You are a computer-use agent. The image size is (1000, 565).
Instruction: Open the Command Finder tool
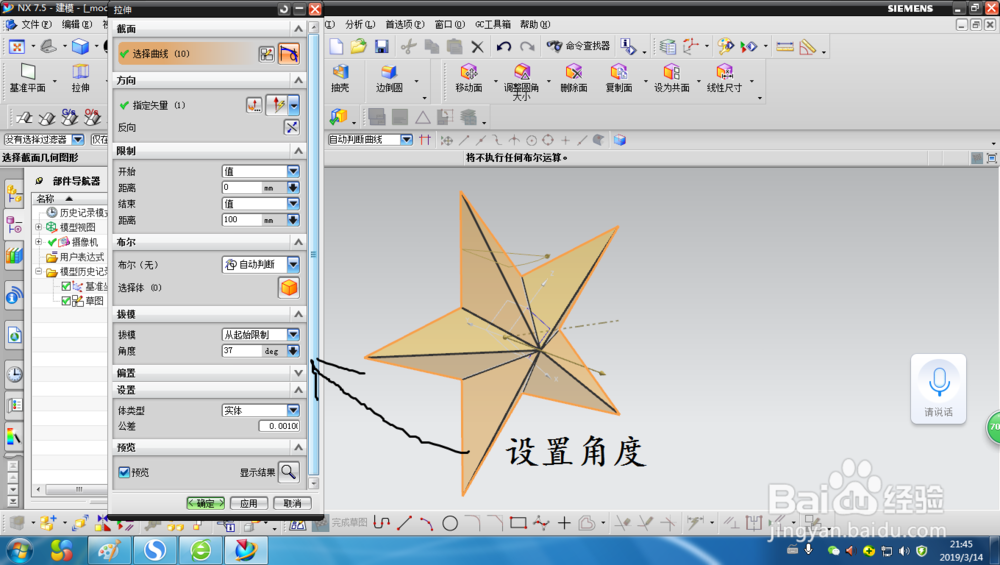point(578,46)
